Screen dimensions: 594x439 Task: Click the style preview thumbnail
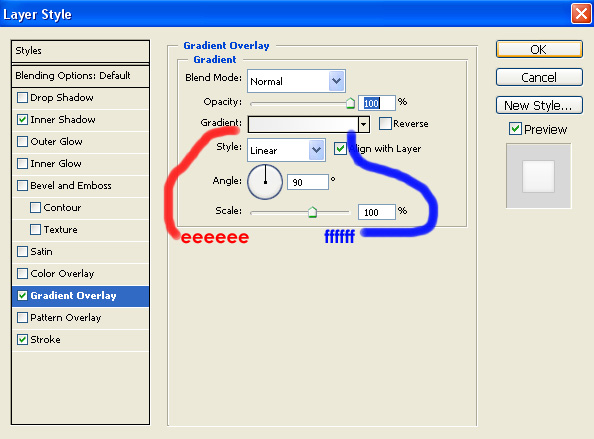point(538,176)
